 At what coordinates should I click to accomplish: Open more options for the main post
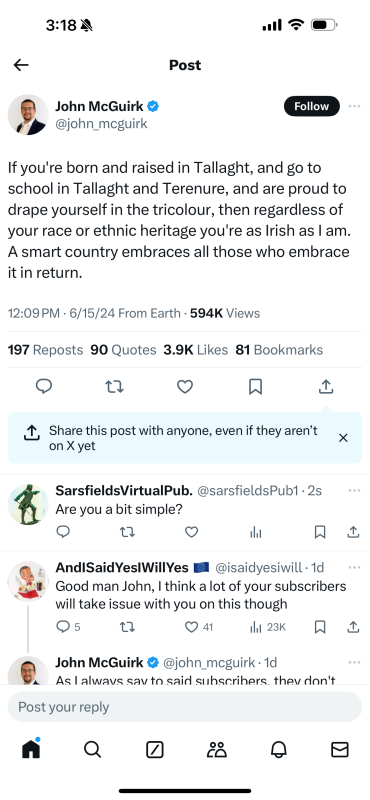354,106
